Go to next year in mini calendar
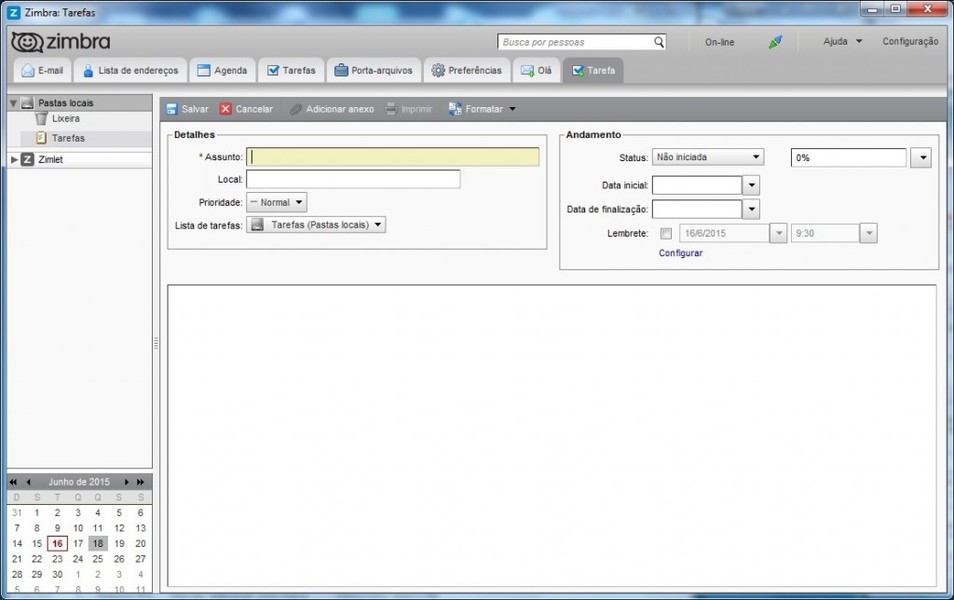954x600 pixels. (x=141, y=482)
